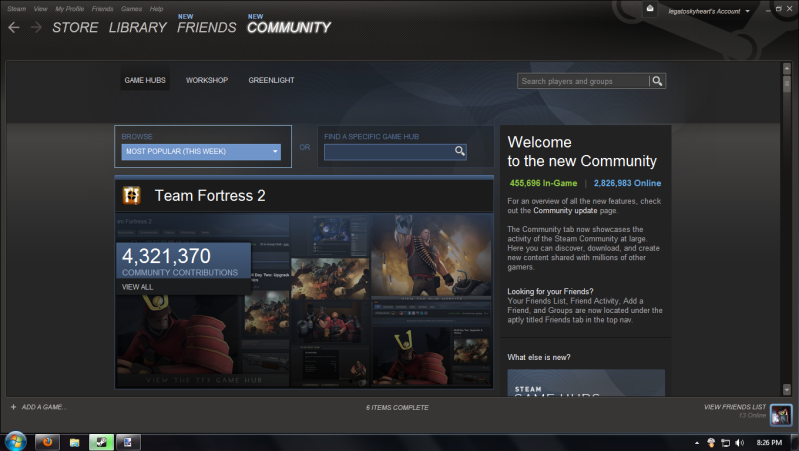Image resolution: width=799 pixels, height=451 pixels.
Task: Open the Community update page link
Action: (x=565, y=210)
